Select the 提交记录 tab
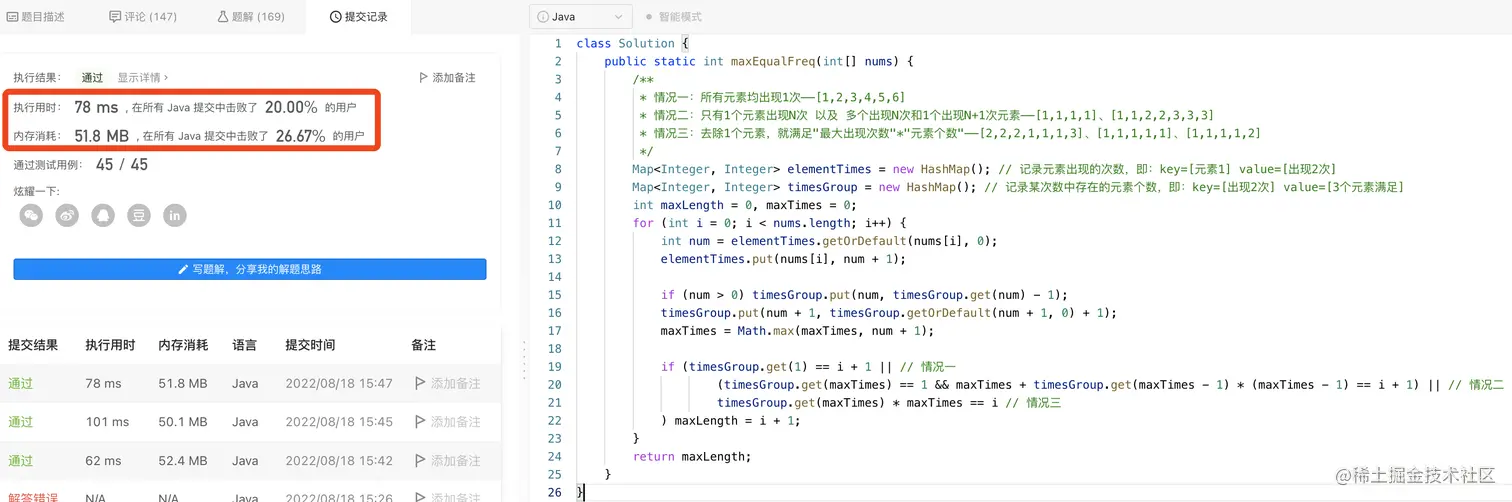Viewport: 1512px width, 502px height. (358, 17)
